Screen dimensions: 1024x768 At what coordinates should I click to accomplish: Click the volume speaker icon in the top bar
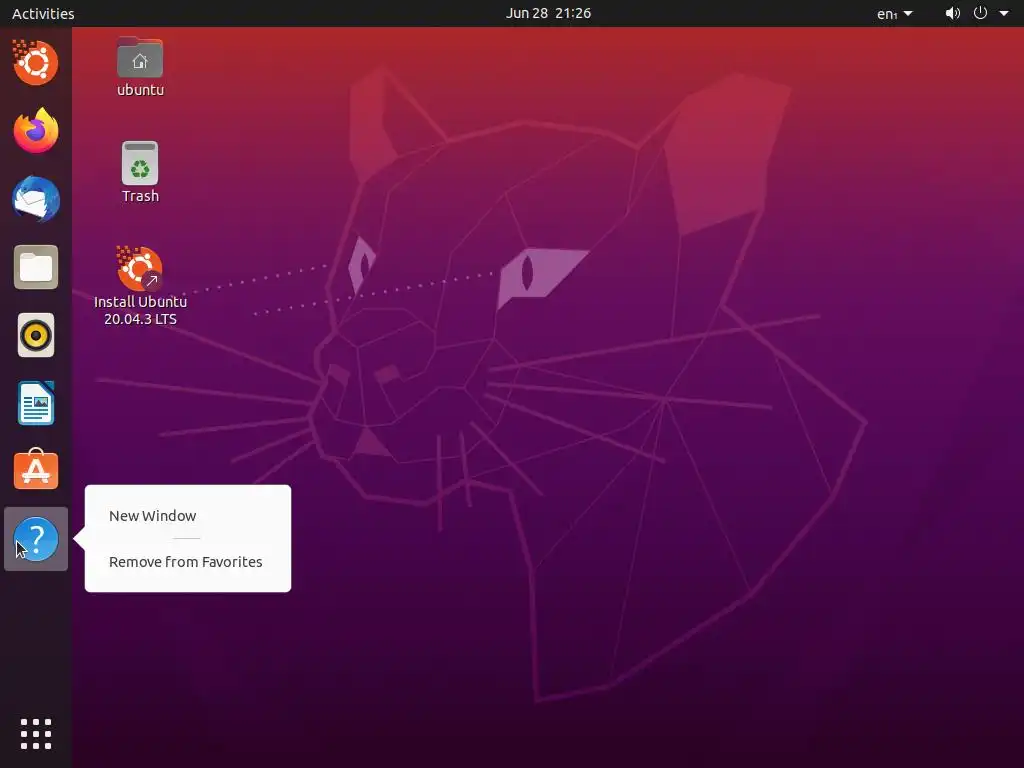click(x=953, y=13)
